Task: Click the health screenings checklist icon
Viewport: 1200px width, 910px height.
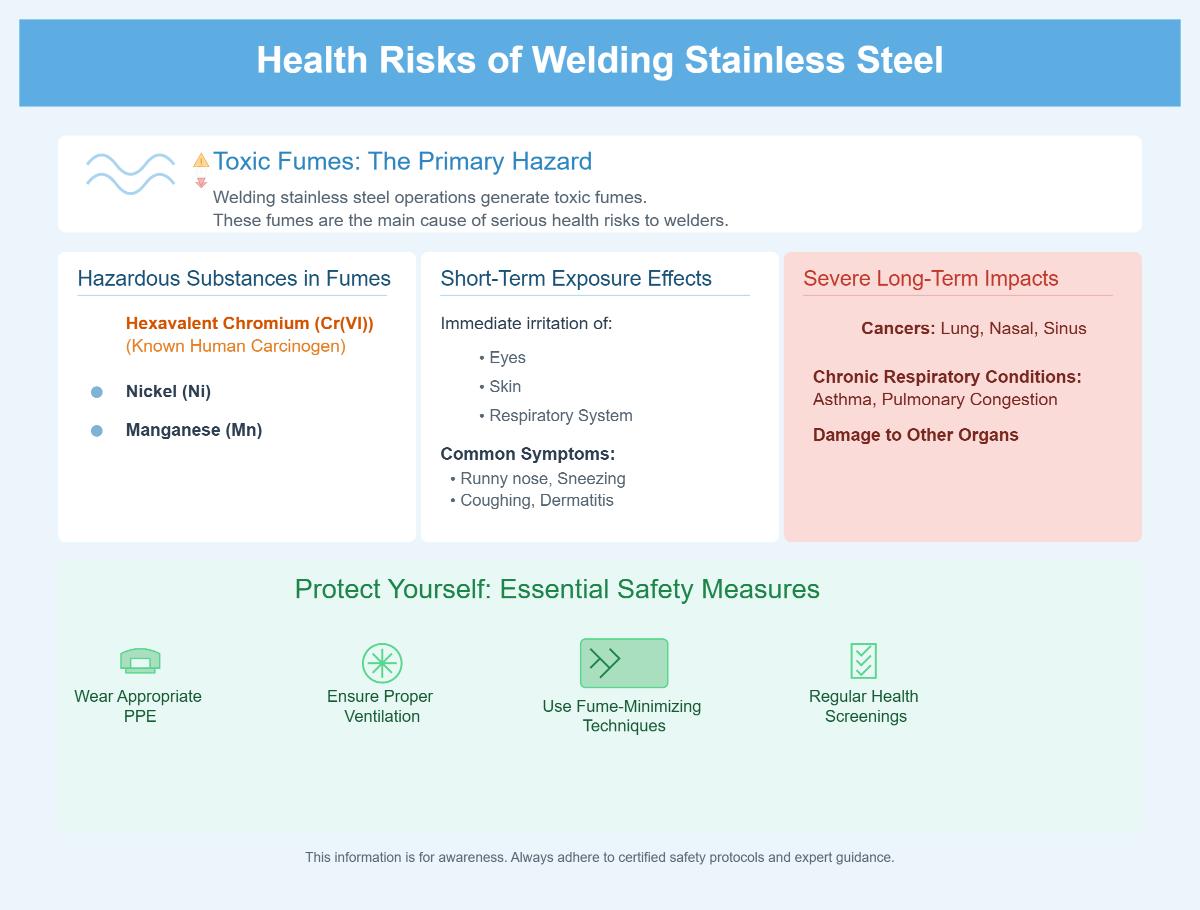Action: 864,661
